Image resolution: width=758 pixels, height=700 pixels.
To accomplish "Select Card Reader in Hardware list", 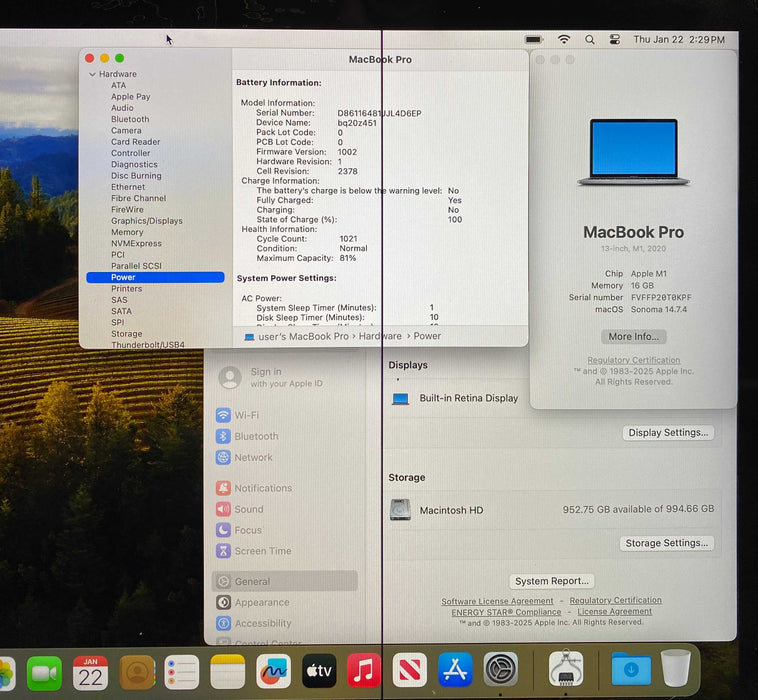I will pos(135,142).
